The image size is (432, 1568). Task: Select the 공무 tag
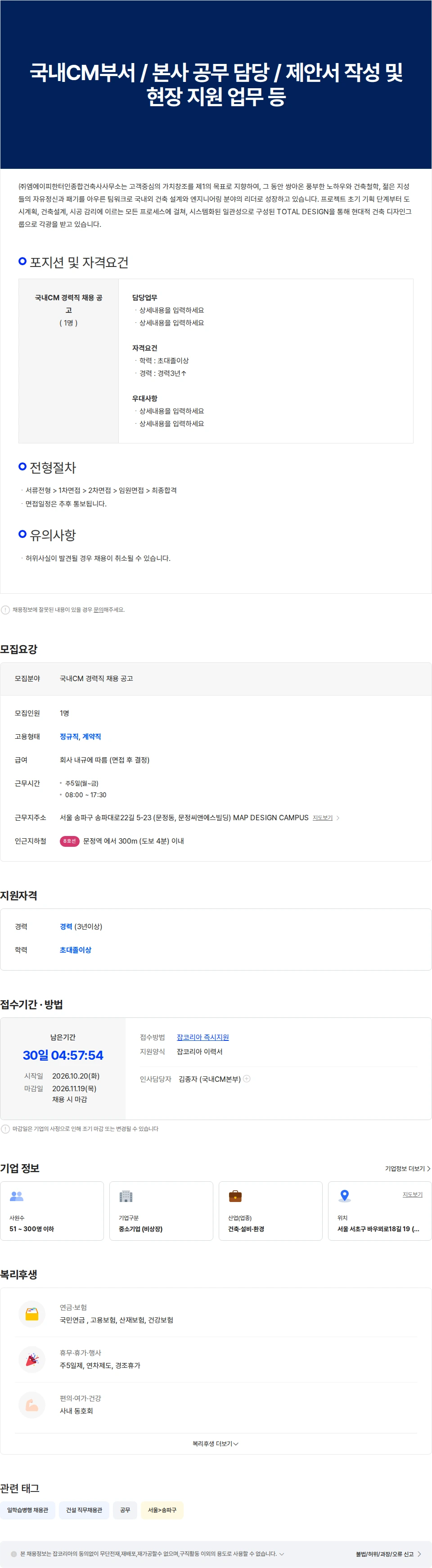coord(125,1509)
